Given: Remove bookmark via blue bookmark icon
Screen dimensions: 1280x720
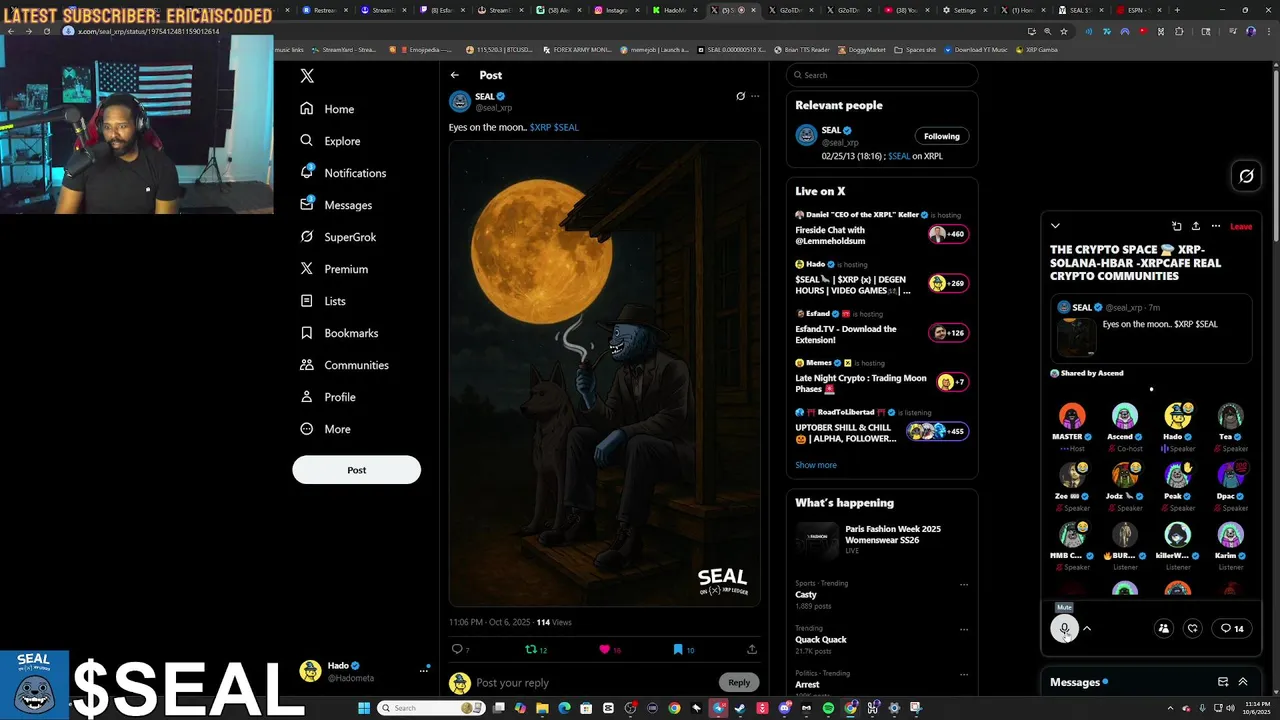Looking at the screenshot, I should [x=677, y=649].
